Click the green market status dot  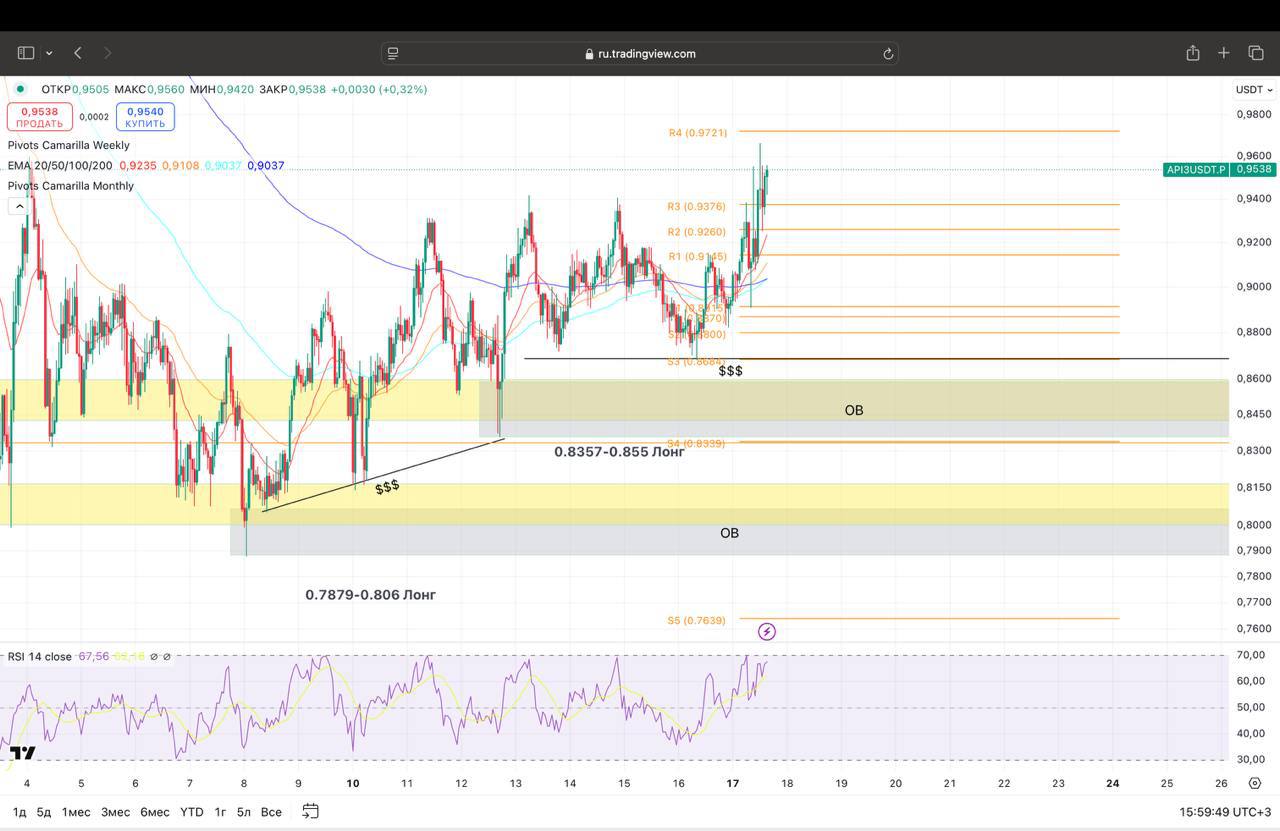20,89
